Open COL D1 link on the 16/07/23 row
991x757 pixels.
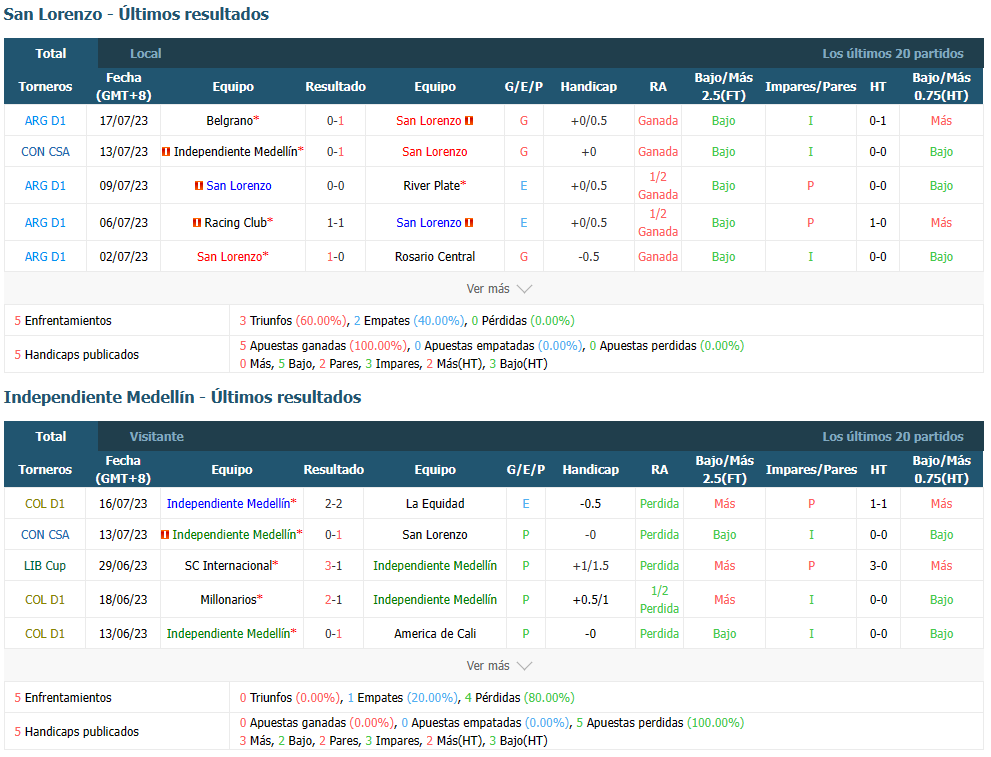click(45, 504)
